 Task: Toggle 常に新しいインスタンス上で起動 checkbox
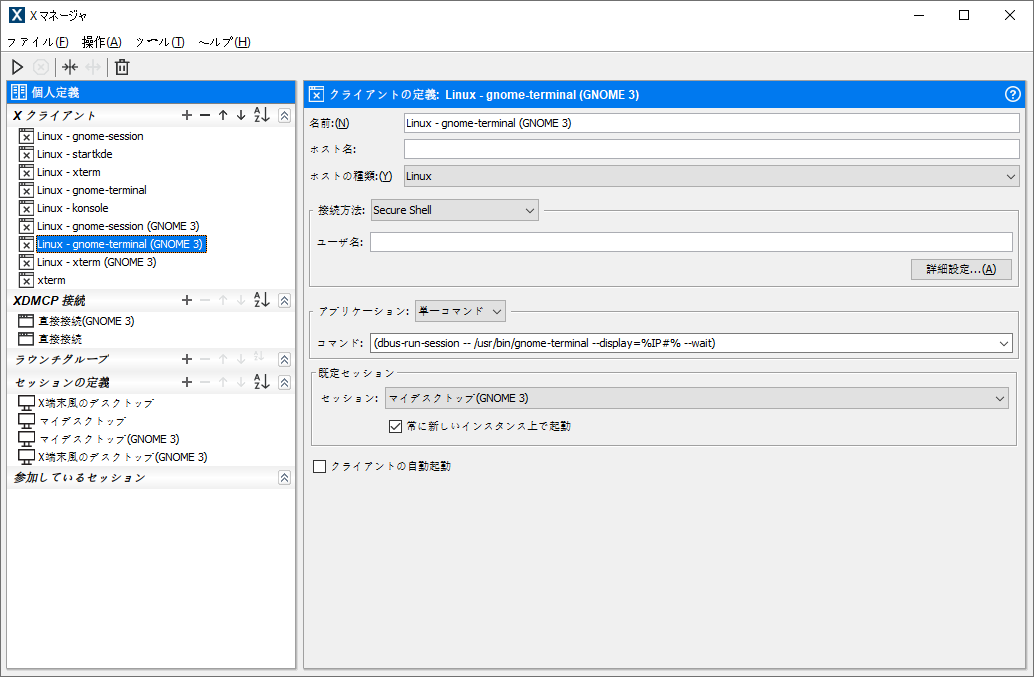click(395, 427)
